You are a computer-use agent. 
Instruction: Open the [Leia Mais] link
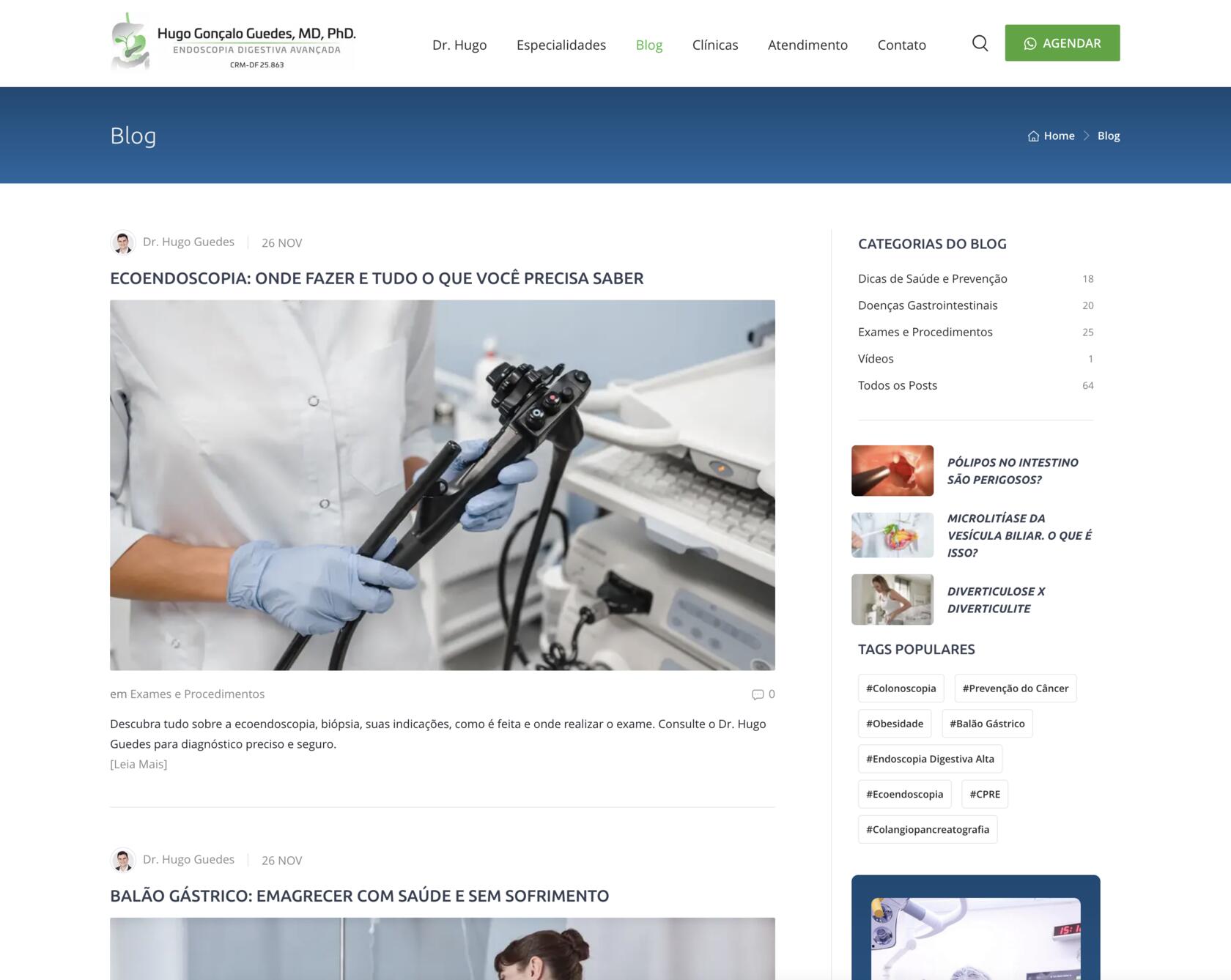[138, 764]
